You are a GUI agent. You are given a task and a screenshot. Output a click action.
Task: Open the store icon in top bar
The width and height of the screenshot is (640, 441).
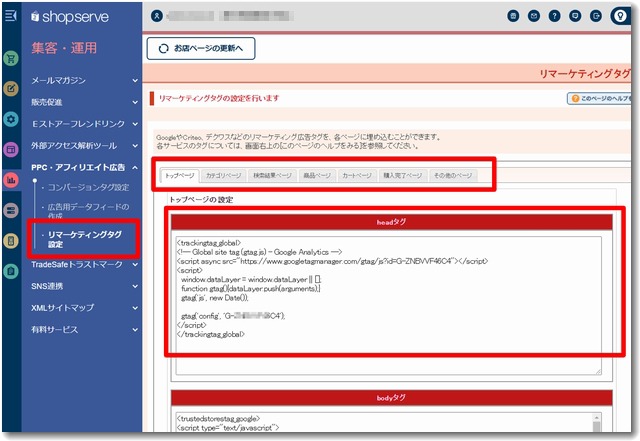[513, 16]
